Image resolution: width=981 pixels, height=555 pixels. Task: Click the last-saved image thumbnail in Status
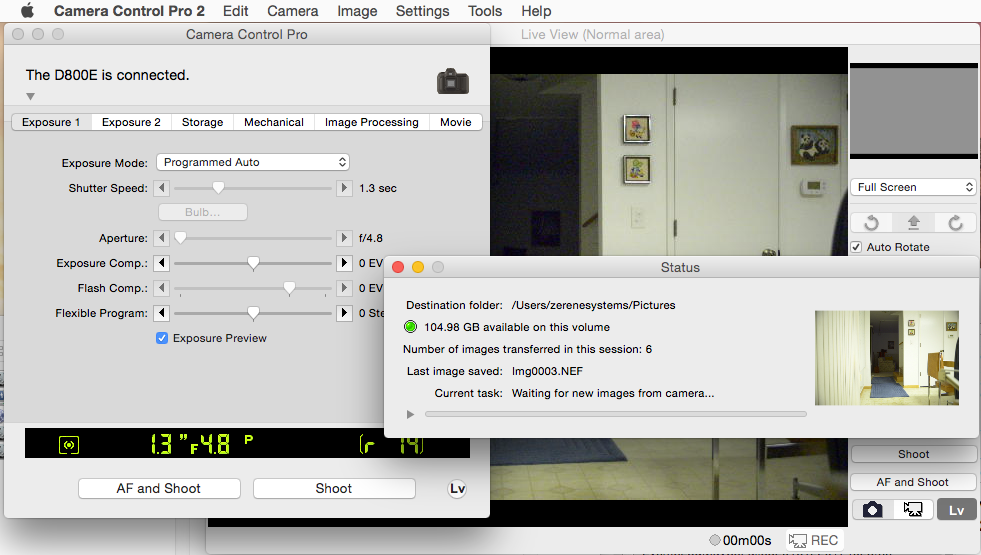(x=887, y=358)
